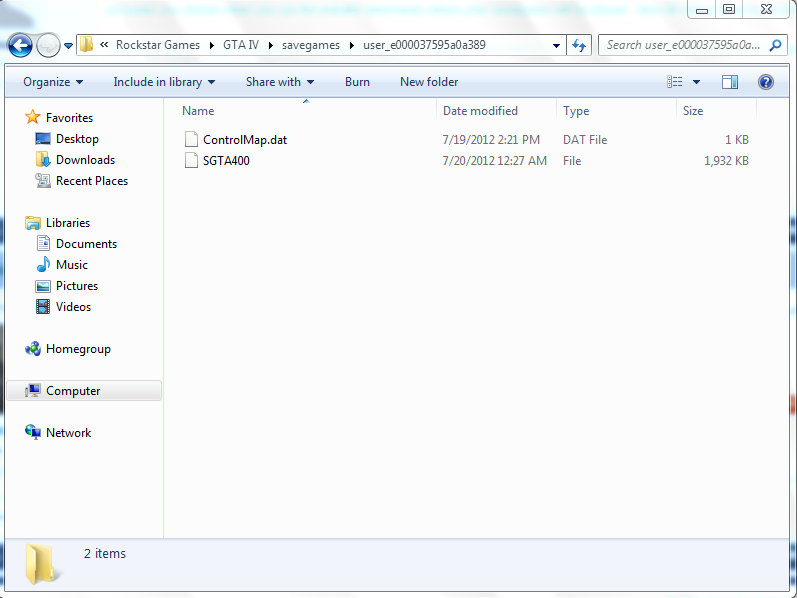This screenshot has width=797, height=598.
Task: Click date 7/19/2012 2:21 PM
Action: 491,140
